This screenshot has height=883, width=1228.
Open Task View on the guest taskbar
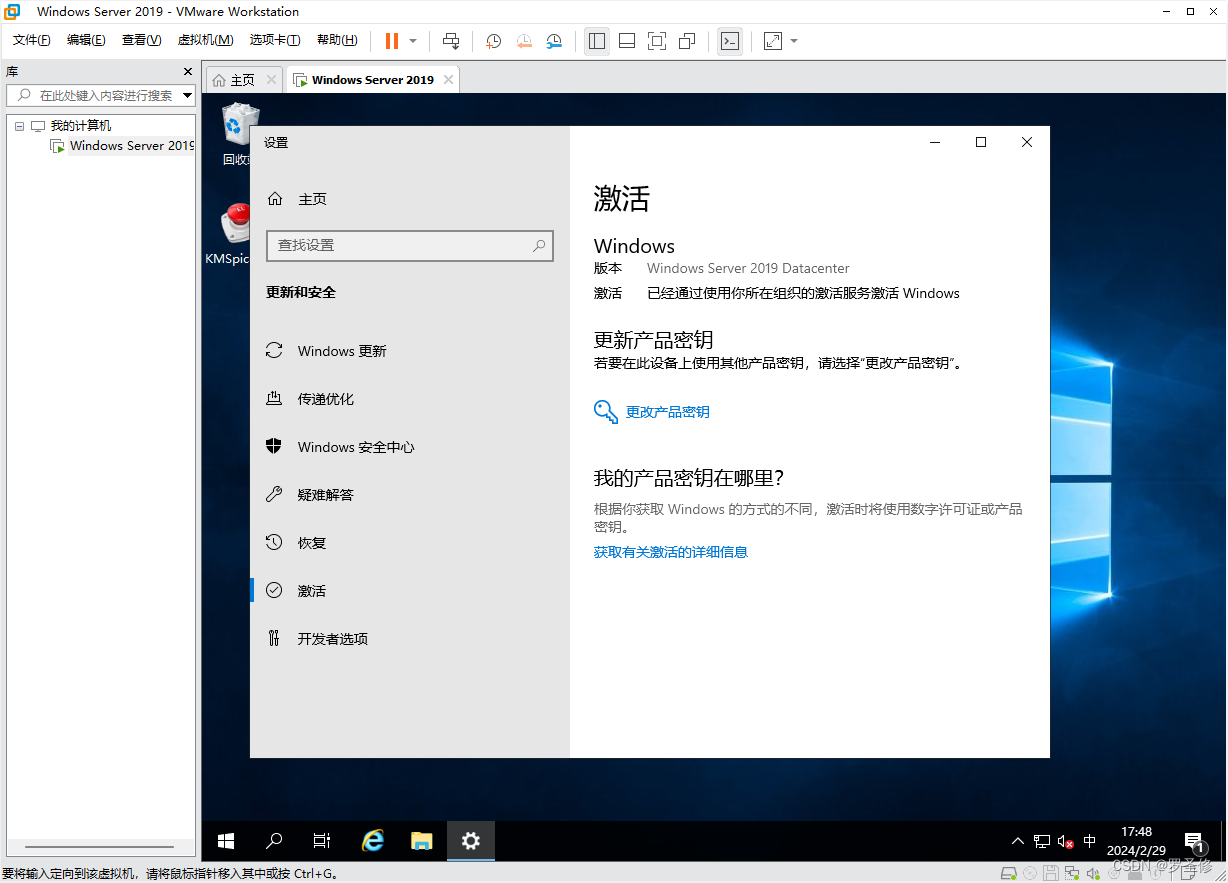pos(322,841)
